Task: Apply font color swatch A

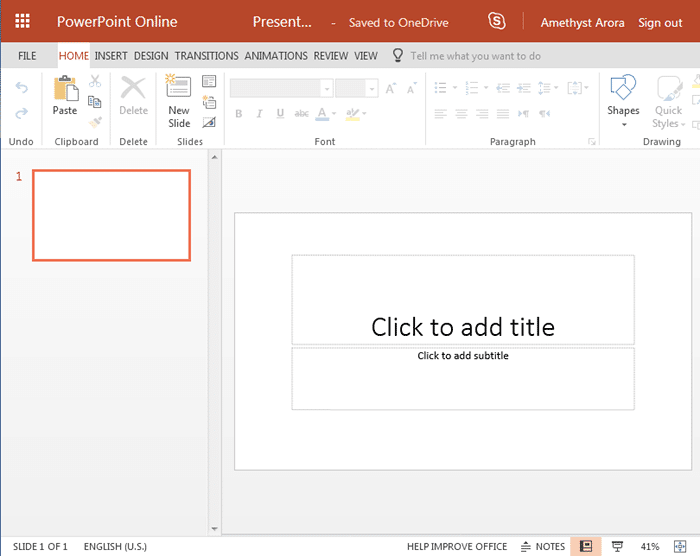Action: (x=322, y=114)
